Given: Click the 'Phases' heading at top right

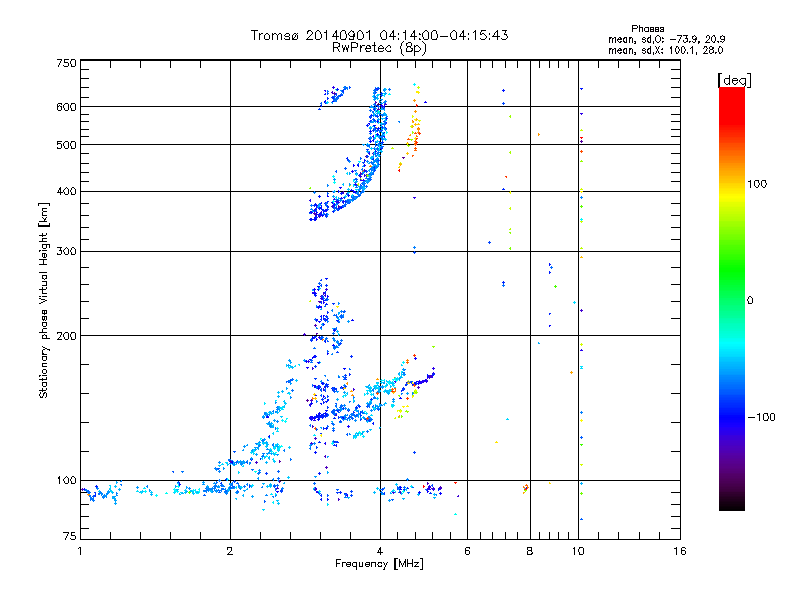Looking at the screenshot, I should (x=647, y=29).
